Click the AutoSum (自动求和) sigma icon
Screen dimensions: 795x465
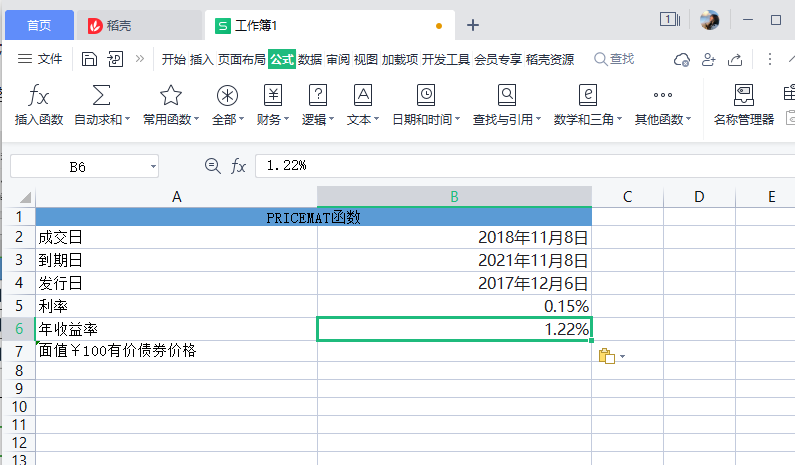click(101, 95)
